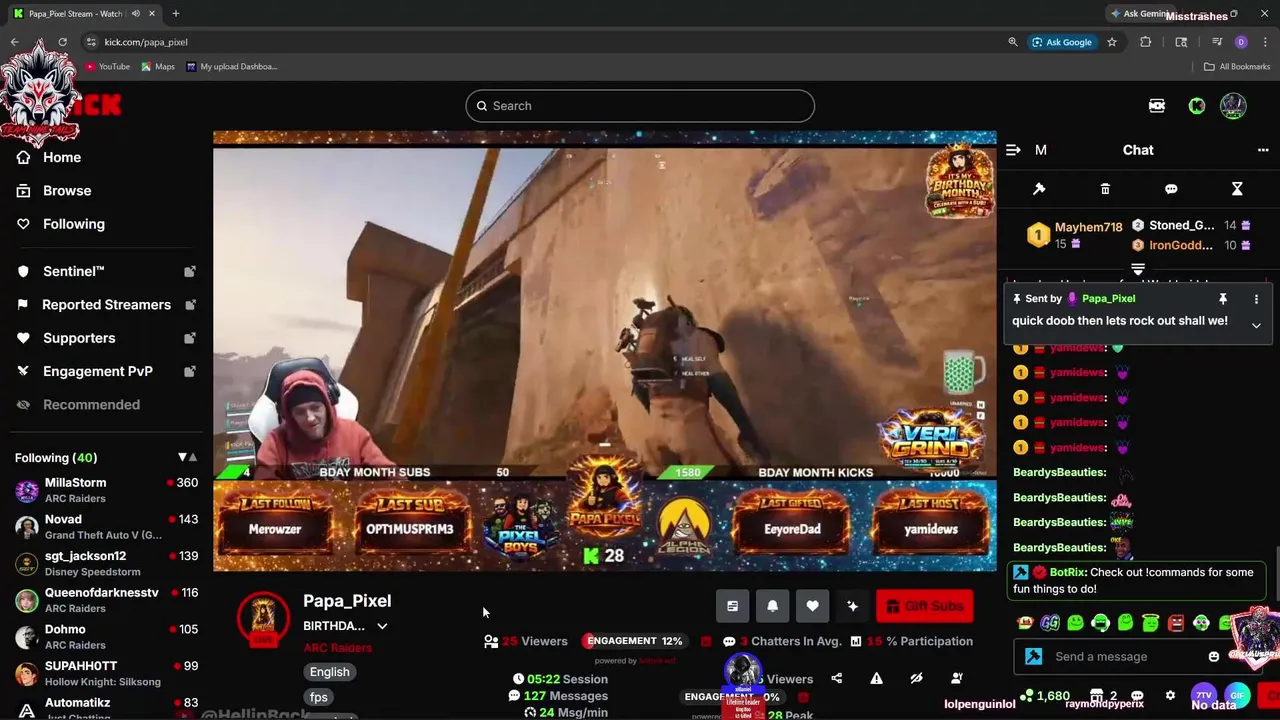Click the speech bubble icon in chat toolbar
This screenshot has height=720, width=1280.
coord(1171,189)
